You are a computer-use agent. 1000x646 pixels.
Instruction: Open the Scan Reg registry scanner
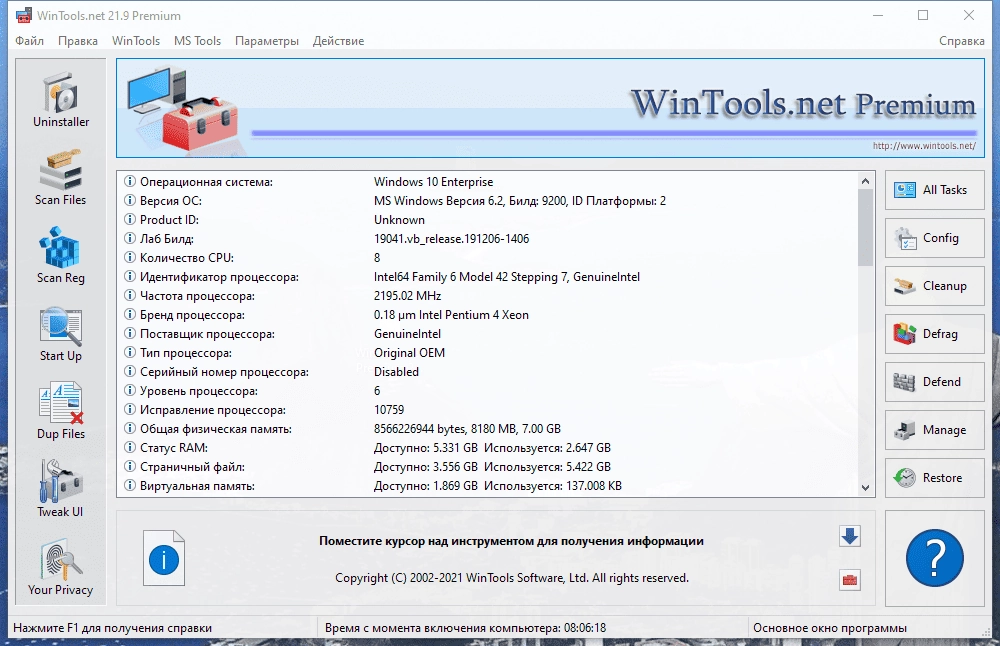coord(61,256)
